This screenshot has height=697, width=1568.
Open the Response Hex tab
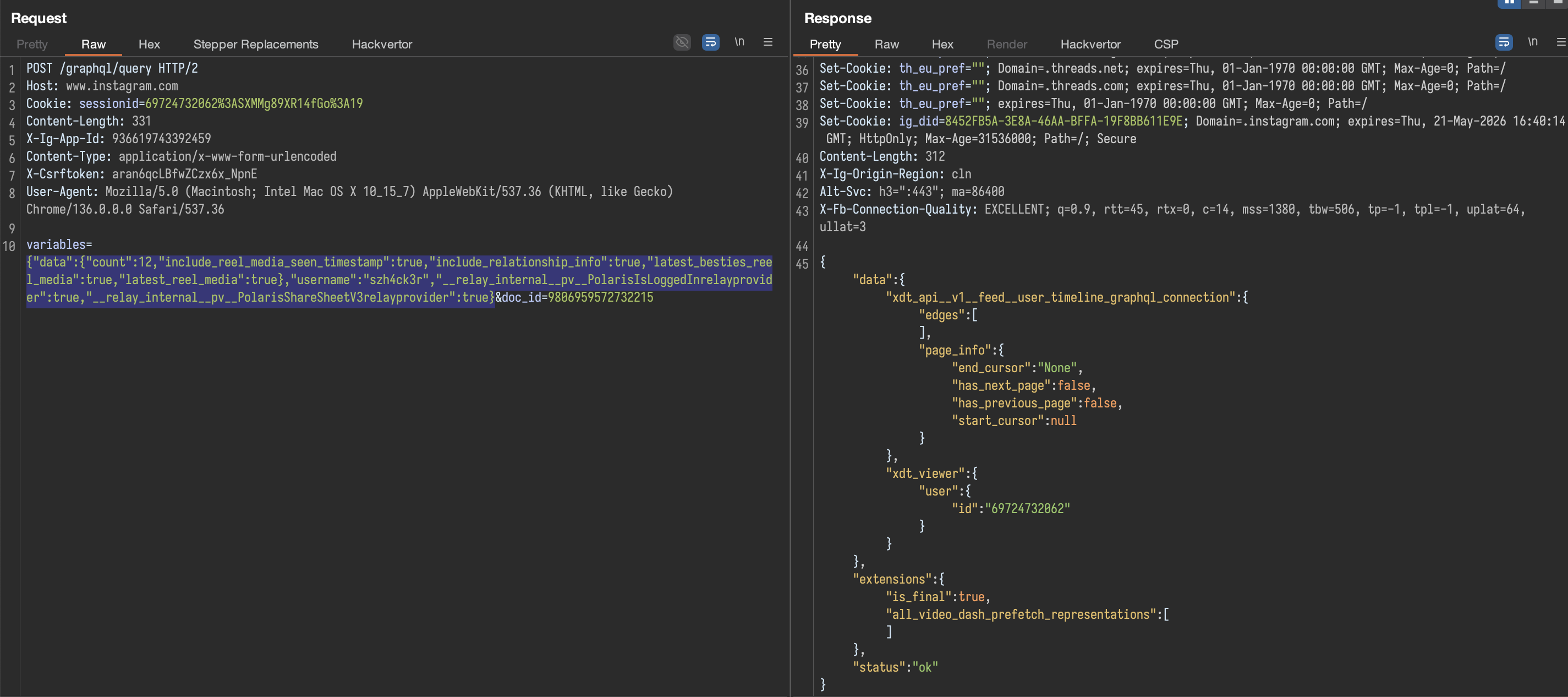942,44
